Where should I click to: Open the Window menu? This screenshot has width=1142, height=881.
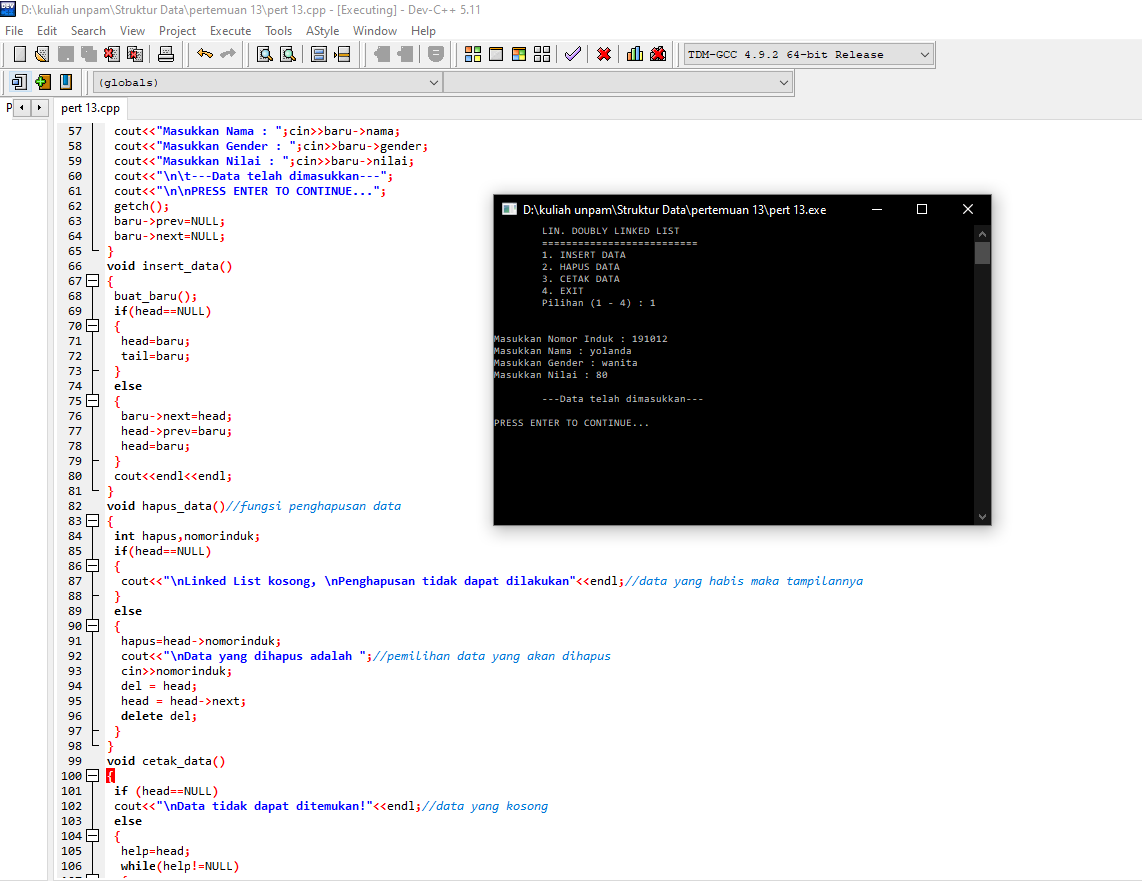tap(375, 31)
